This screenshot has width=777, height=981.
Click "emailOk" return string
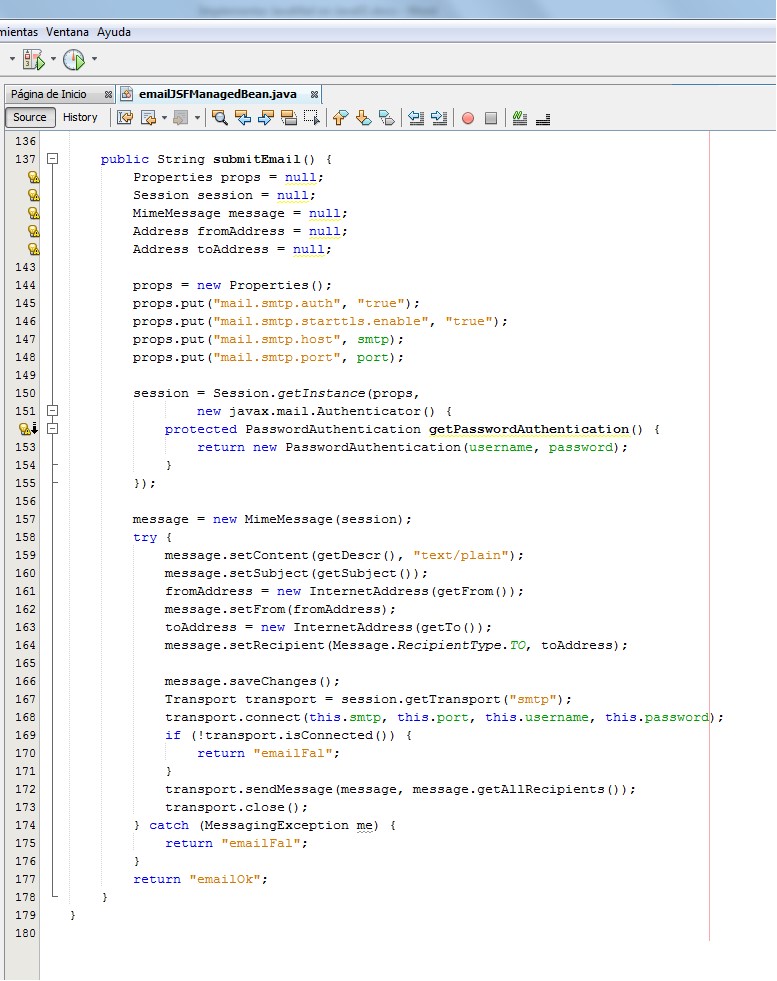(x=225, y=879)
